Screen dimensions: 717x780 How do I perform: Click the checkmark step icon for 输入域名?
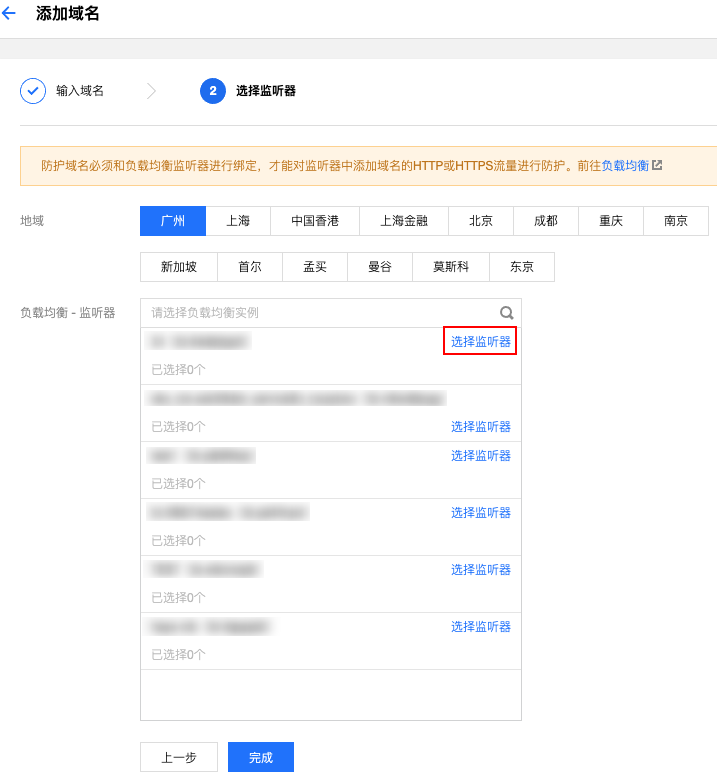pos(33,91)
